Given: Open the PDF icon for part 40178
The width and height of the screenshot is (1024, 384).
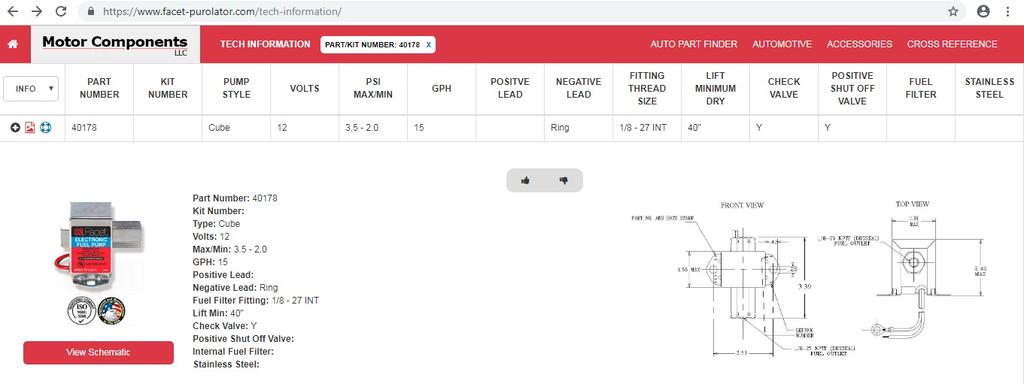Looking at the screenshot, I should point(30,128).
